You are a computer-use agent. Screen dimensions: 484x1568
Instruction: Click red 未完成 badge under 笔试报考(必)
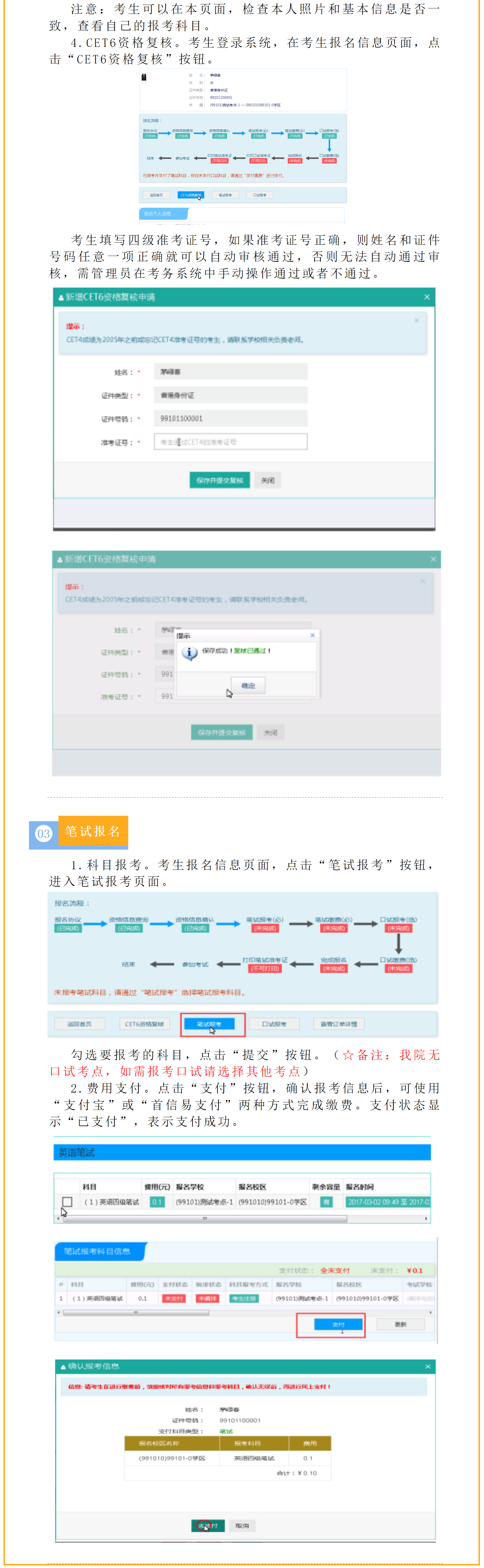(265, 928)
